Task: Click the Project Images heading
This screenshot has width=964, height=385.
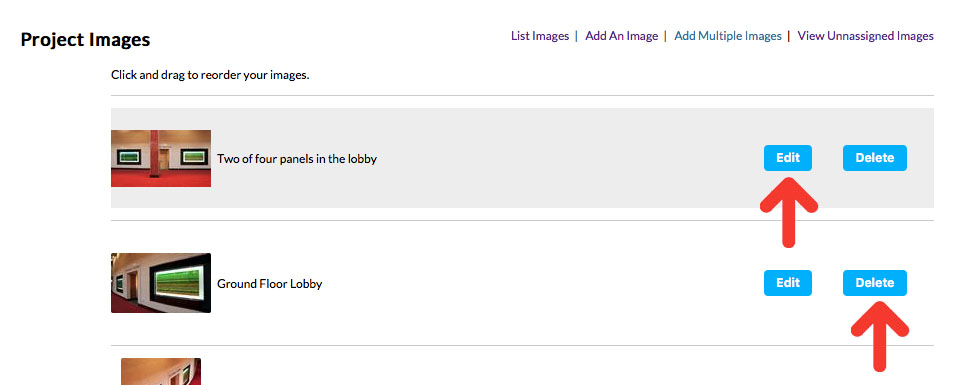Action: pos(85,39)
